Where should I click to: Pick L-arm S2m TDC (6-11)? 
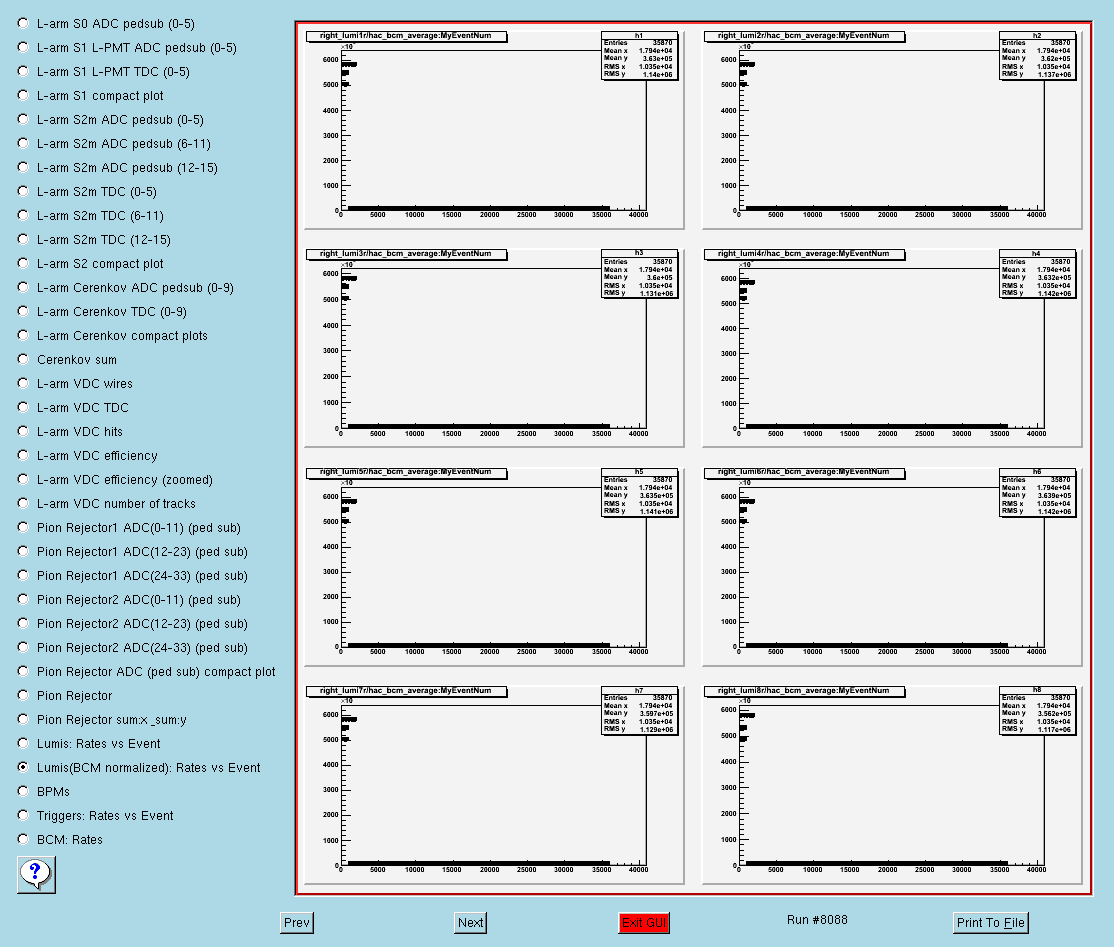click(x=23, y=215)
